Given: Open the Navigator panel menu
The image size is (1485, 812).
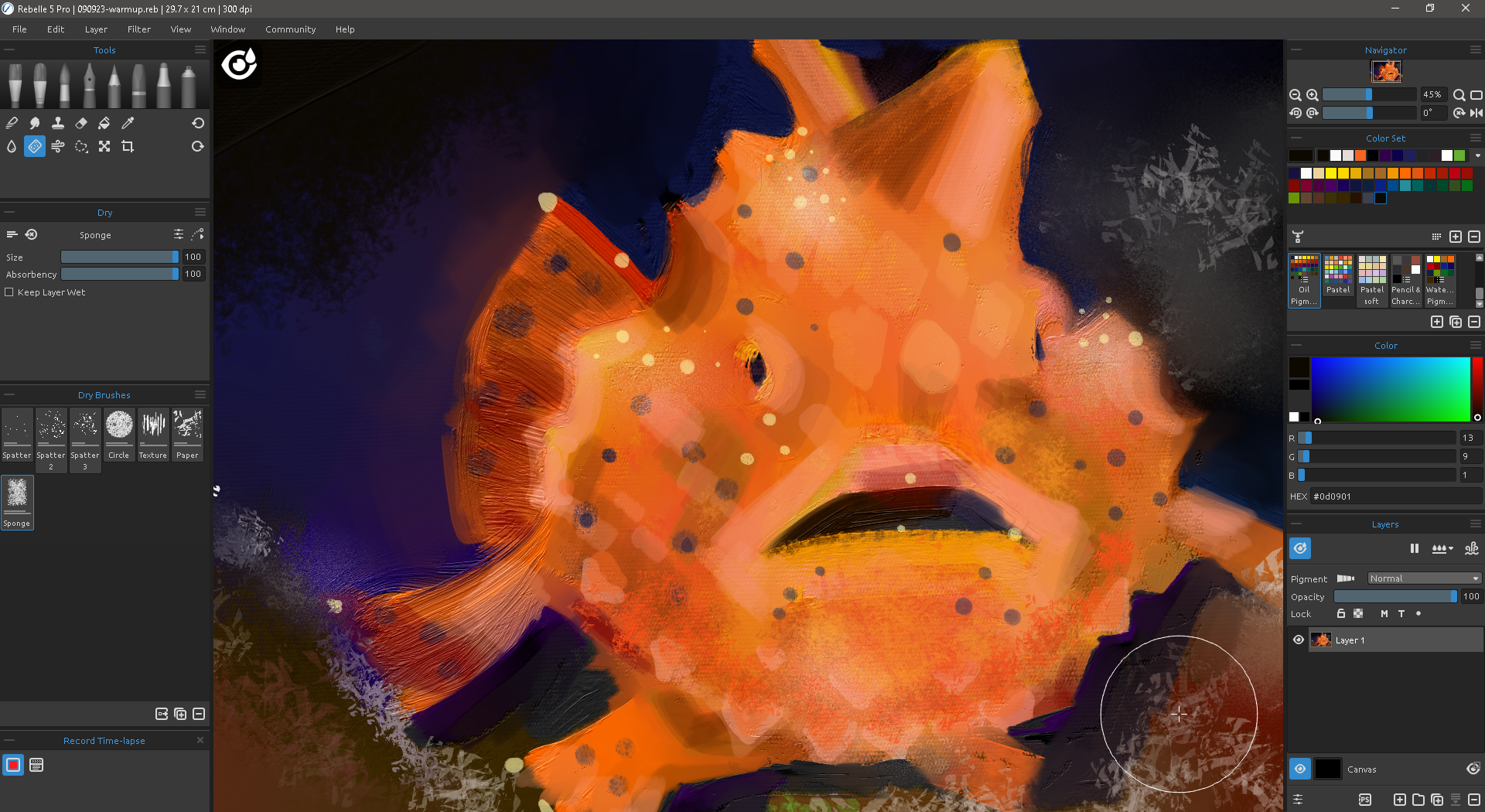Looking at the screenshot, I should pyautogui.click(x=1476, y=49).
